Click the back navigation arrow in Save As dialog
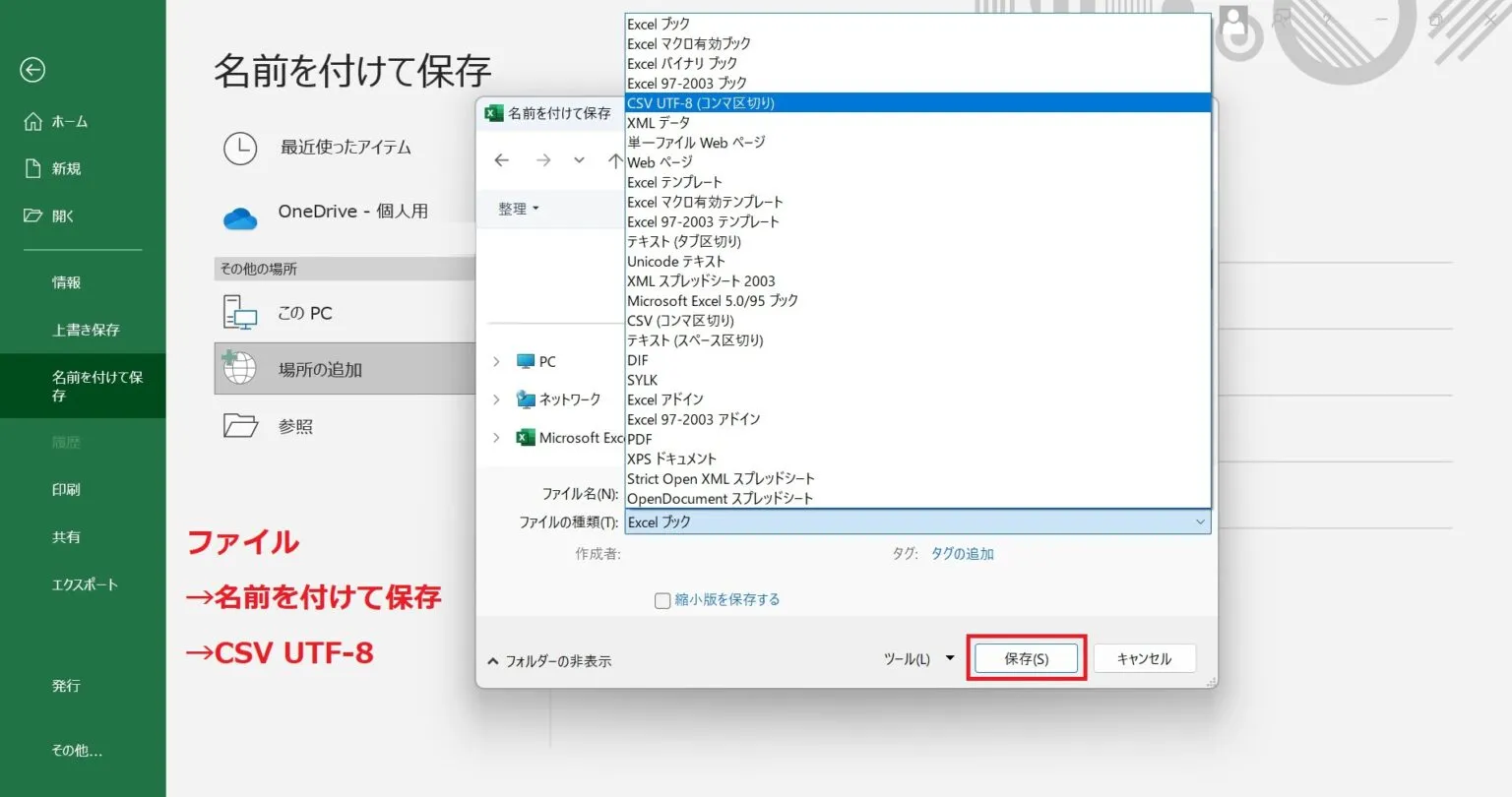Viewport: 1512px width, 797px height. pyautogui.click(x=502, y=160)
